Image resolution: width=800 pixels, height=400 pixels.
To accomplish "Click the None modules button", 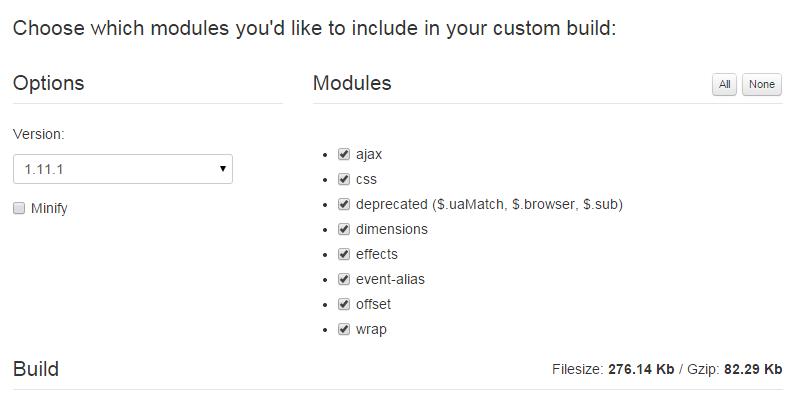I will (761, 85).
